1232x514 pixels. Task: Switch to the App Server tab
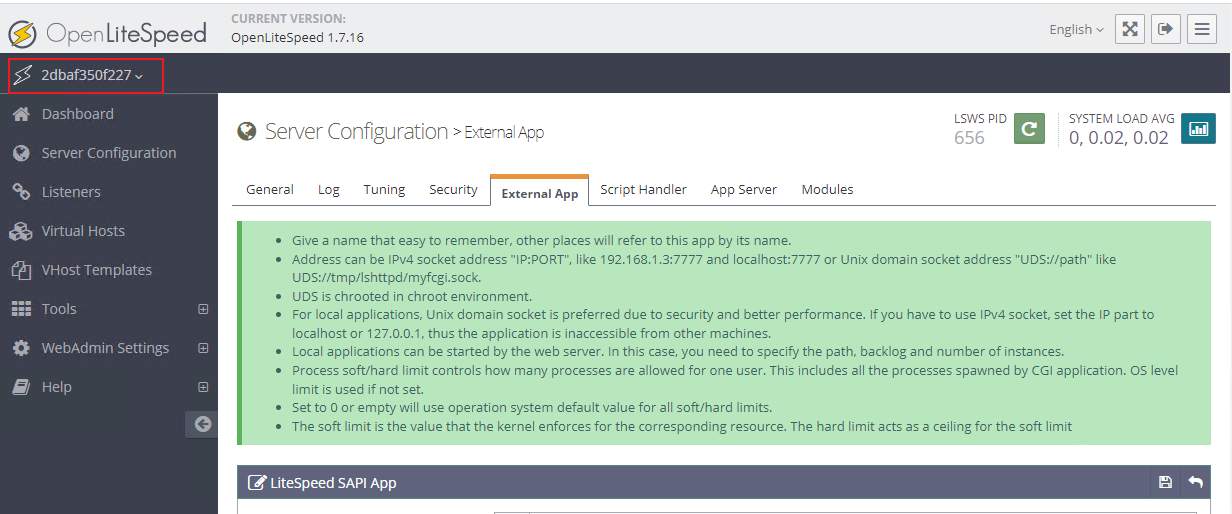pyautogui.click(x=744, y=189)
